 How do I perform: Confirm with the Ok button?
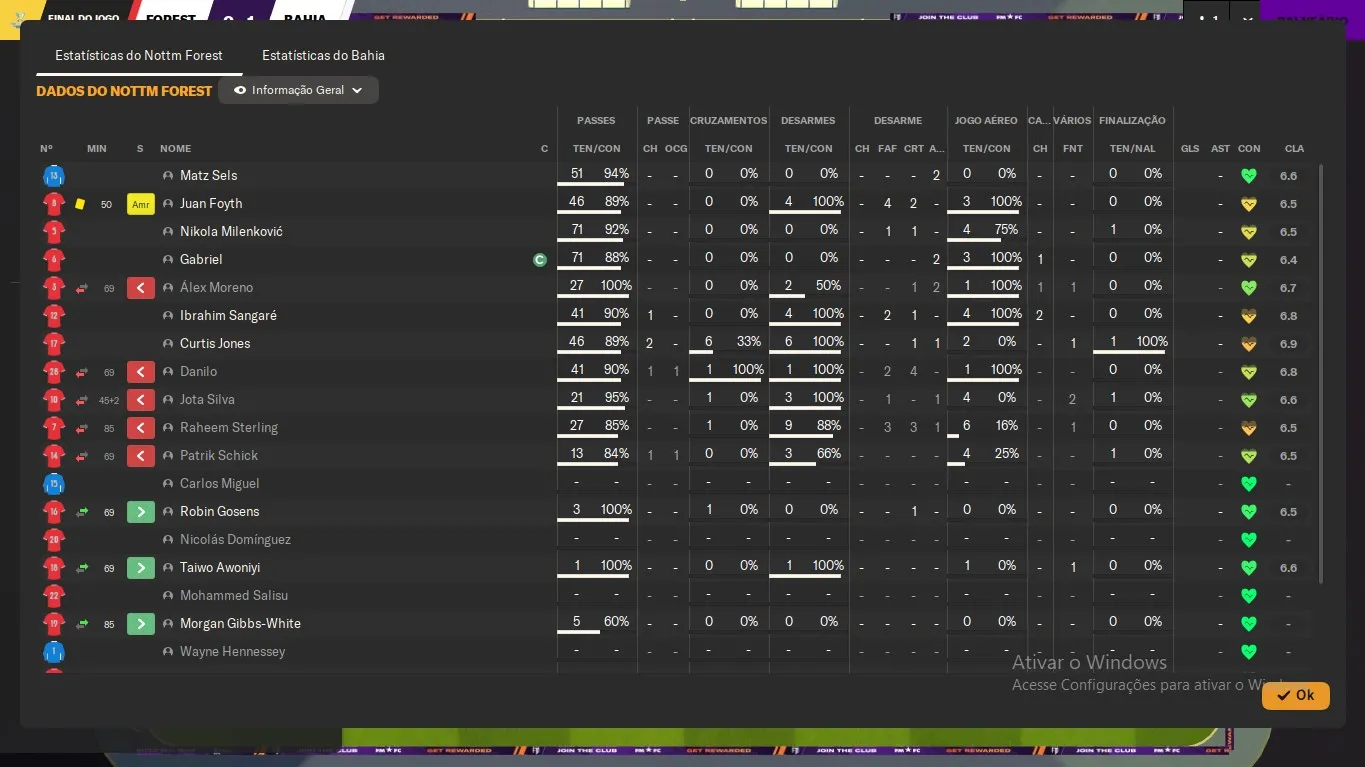pos(1295,695)
